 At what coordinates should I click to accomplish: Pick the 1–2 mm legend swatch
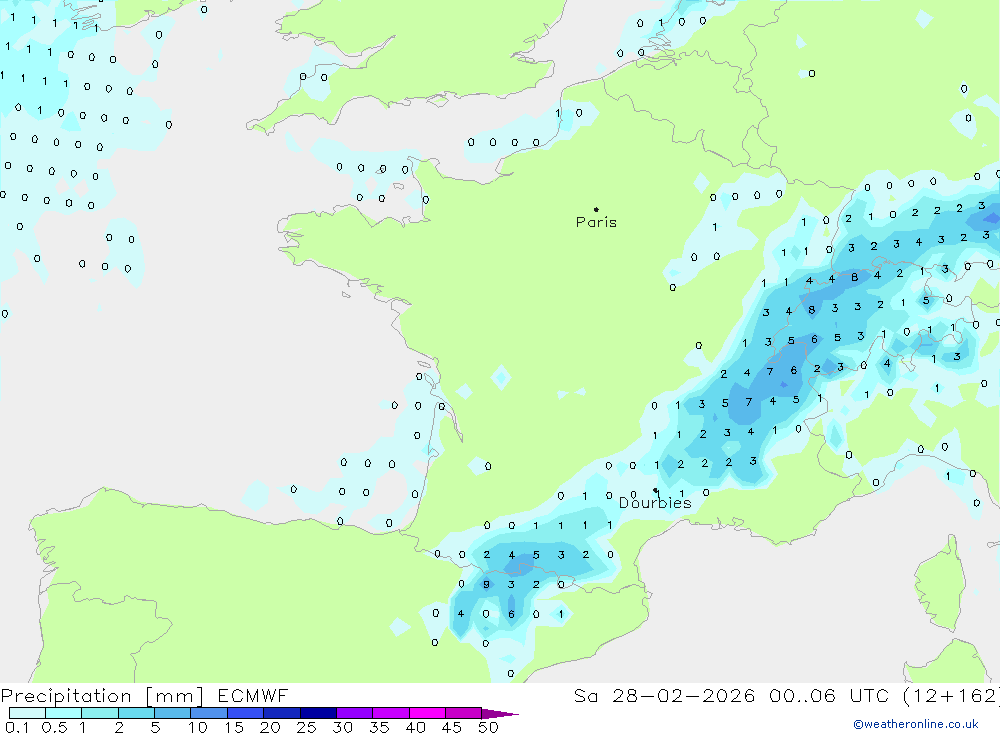tap(100, 713)
